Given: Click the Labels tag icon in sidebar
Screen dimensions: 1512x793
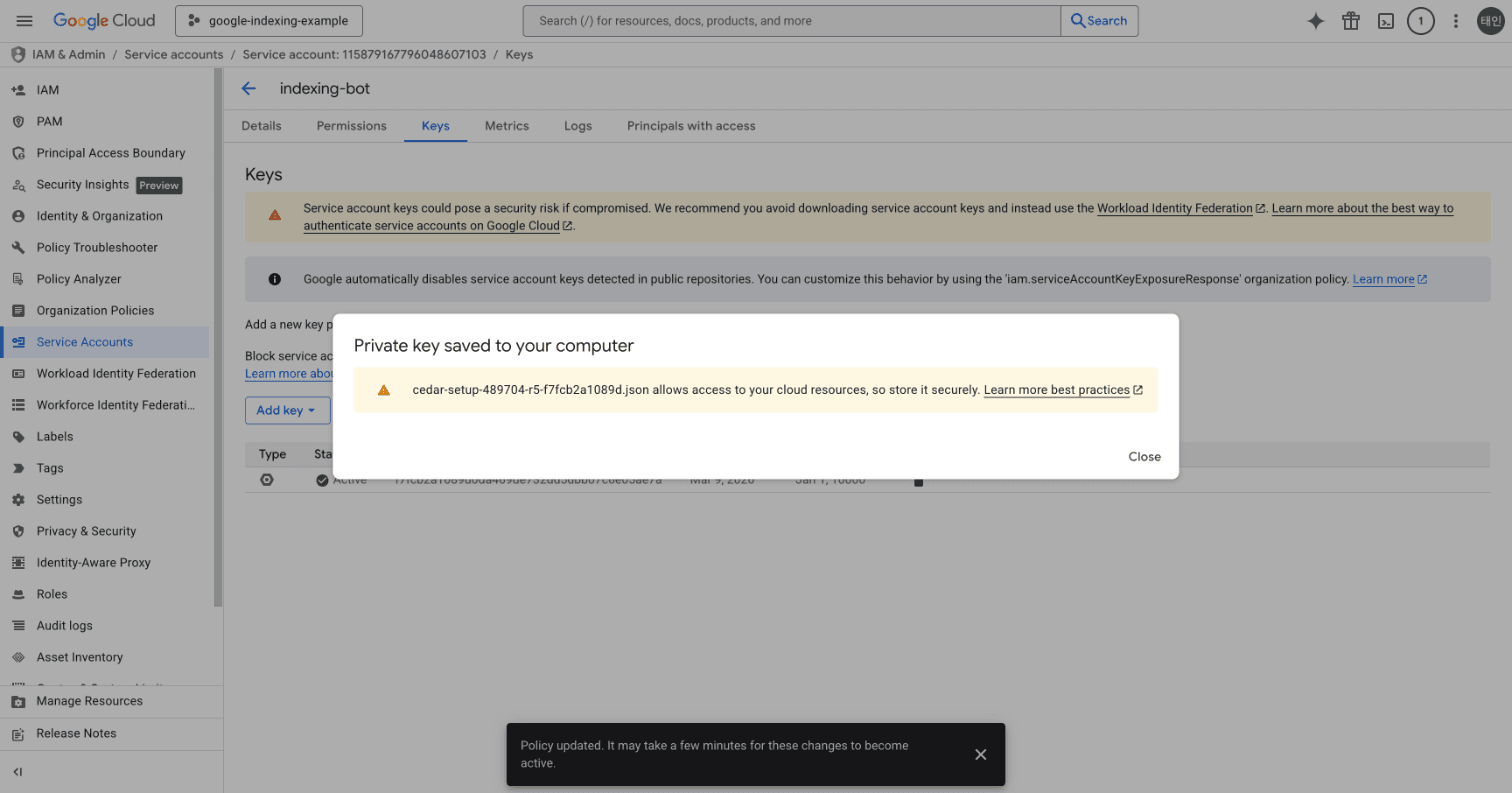Looking at the screenshot, I should [x=18, y=437].
